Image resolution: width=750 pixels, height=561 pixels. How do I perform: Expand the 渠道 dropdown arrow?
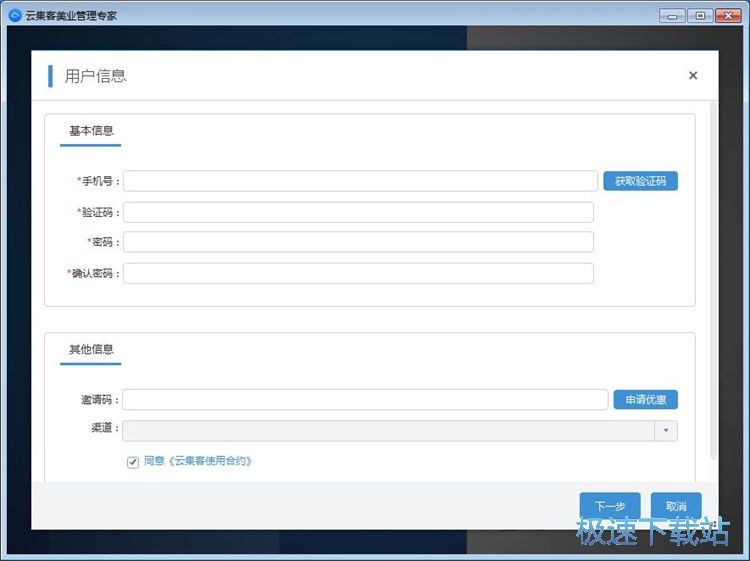coord(666,430)
